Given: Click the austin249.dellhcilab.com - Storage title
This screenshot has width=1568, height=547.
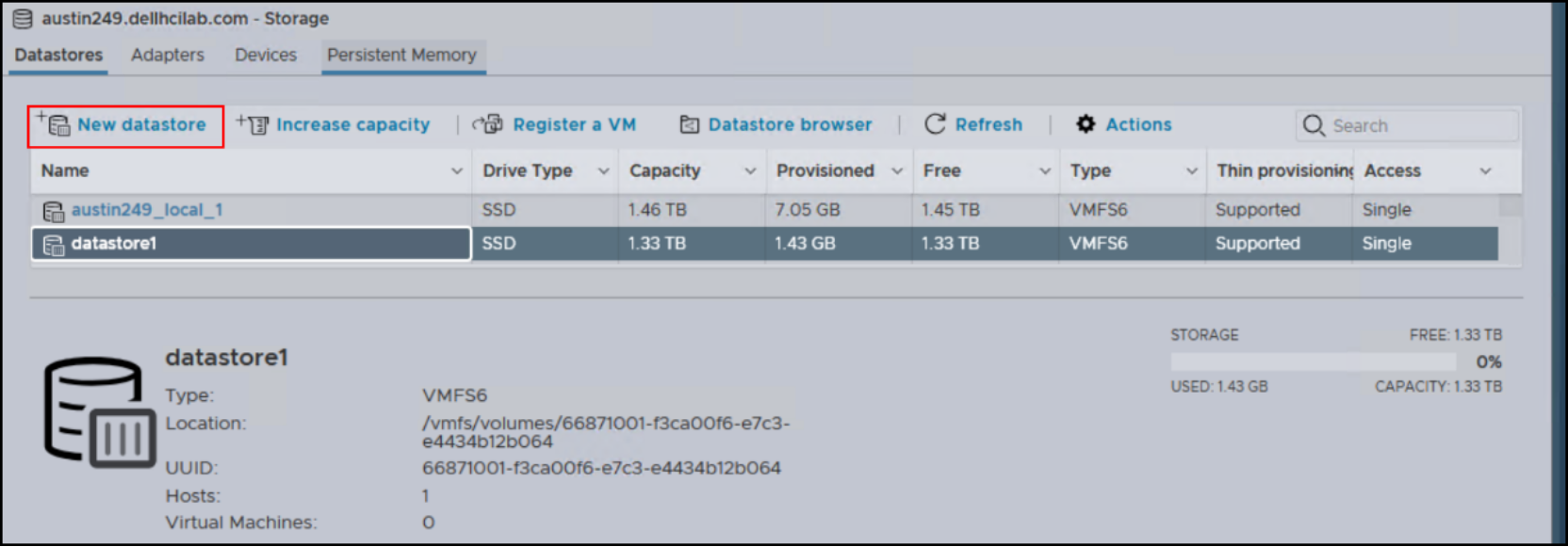Looking at the screenshot, I should click(185, 19).
